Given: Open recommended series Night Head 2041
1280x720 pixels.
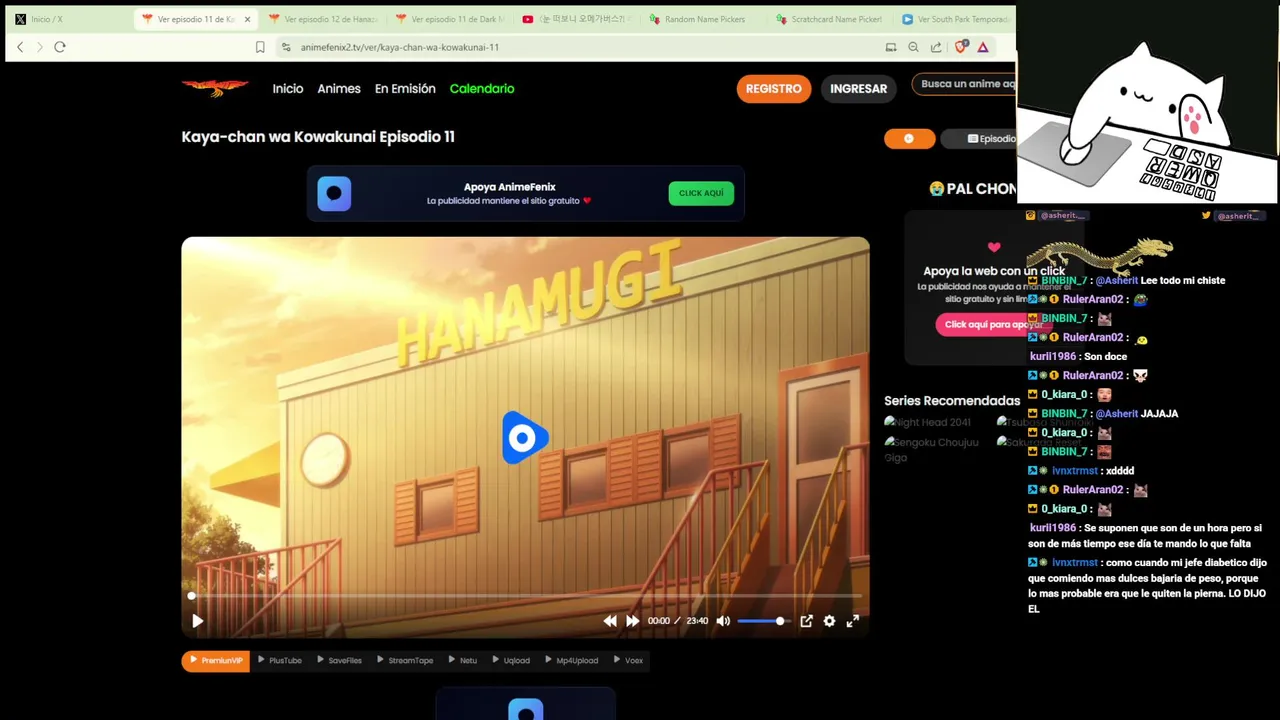Looking at the screenshot, I should pos(928,422).
